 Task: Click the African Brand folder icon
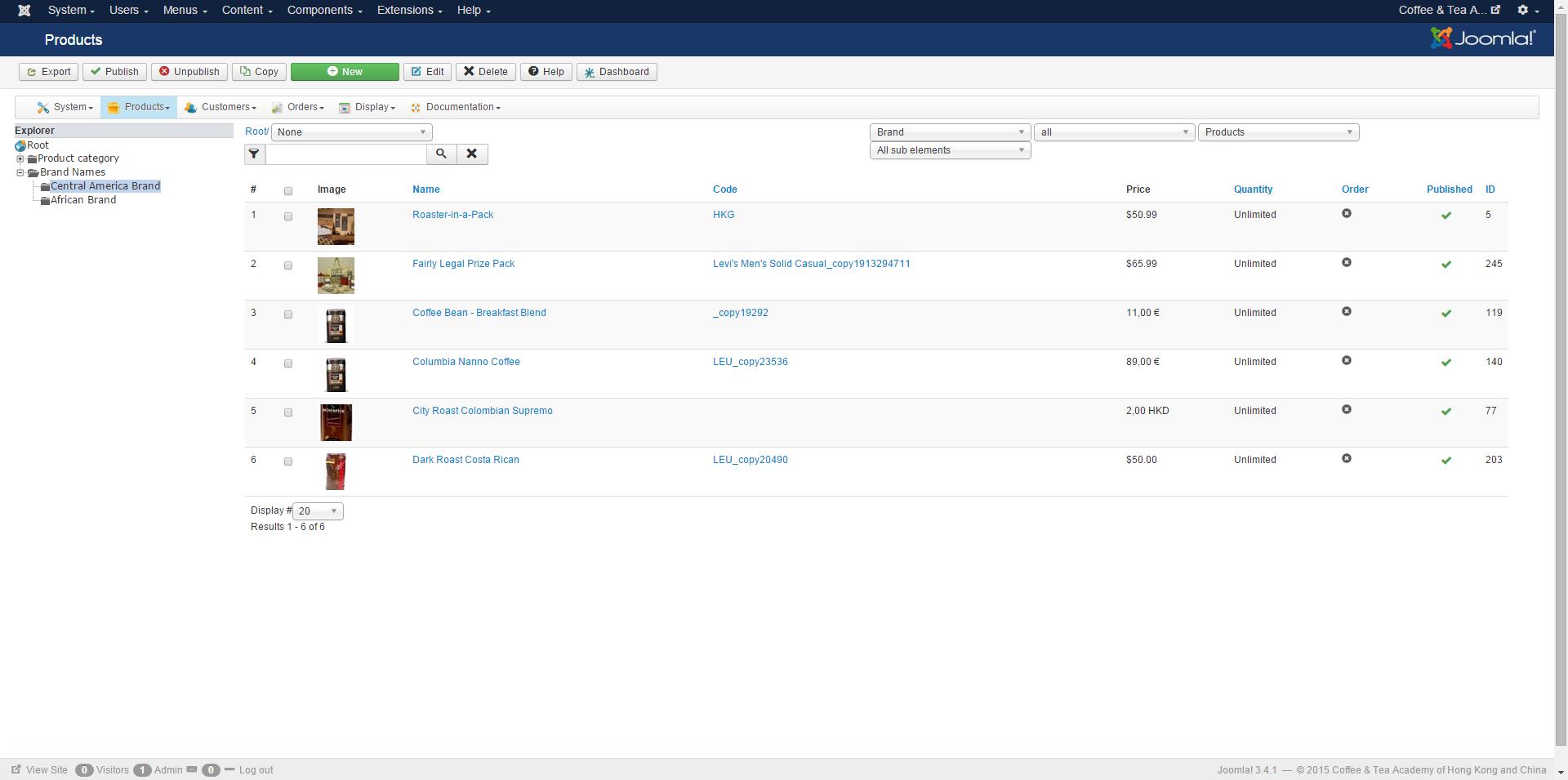[45, 201]
